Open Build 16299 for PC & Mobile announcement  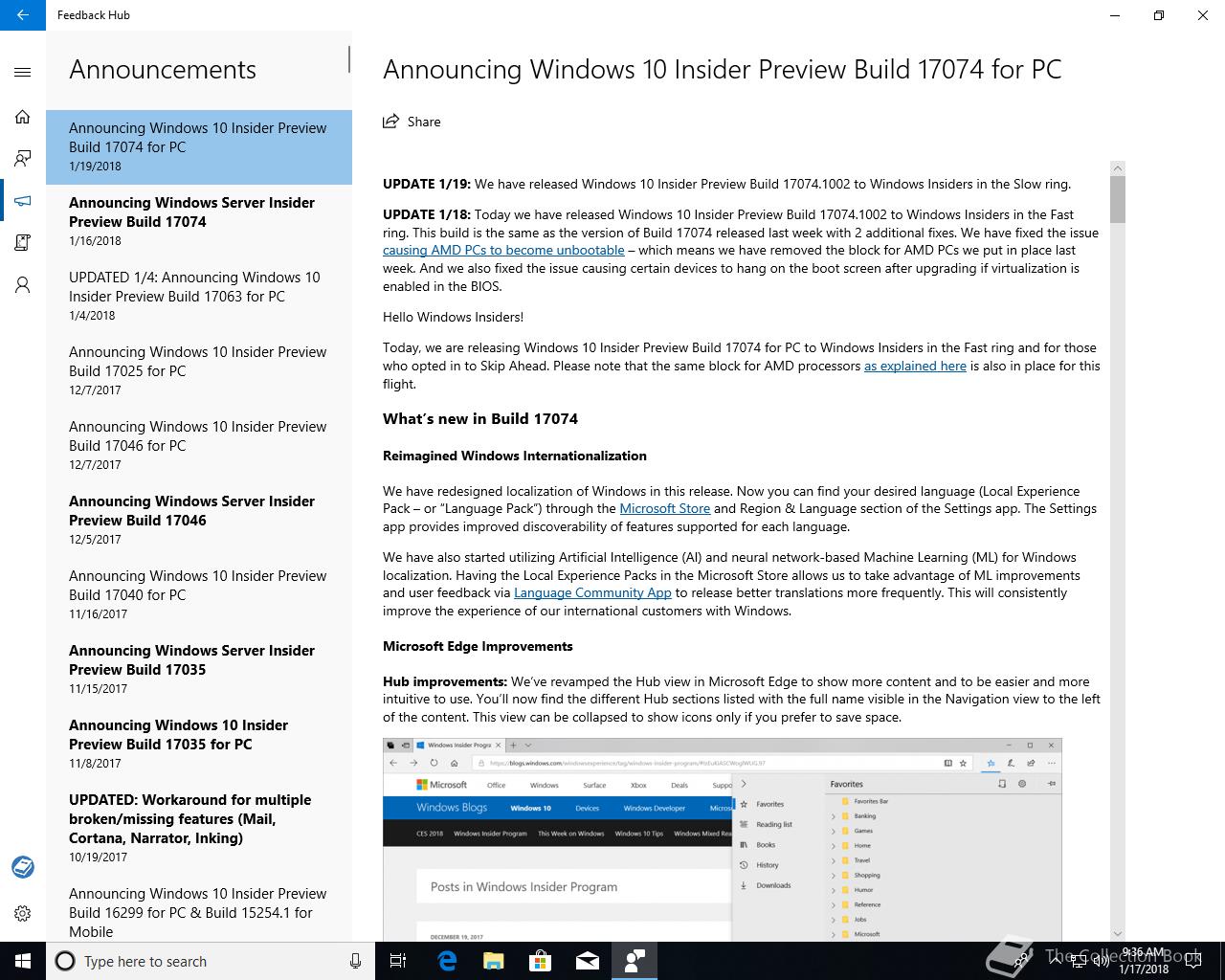199,909
